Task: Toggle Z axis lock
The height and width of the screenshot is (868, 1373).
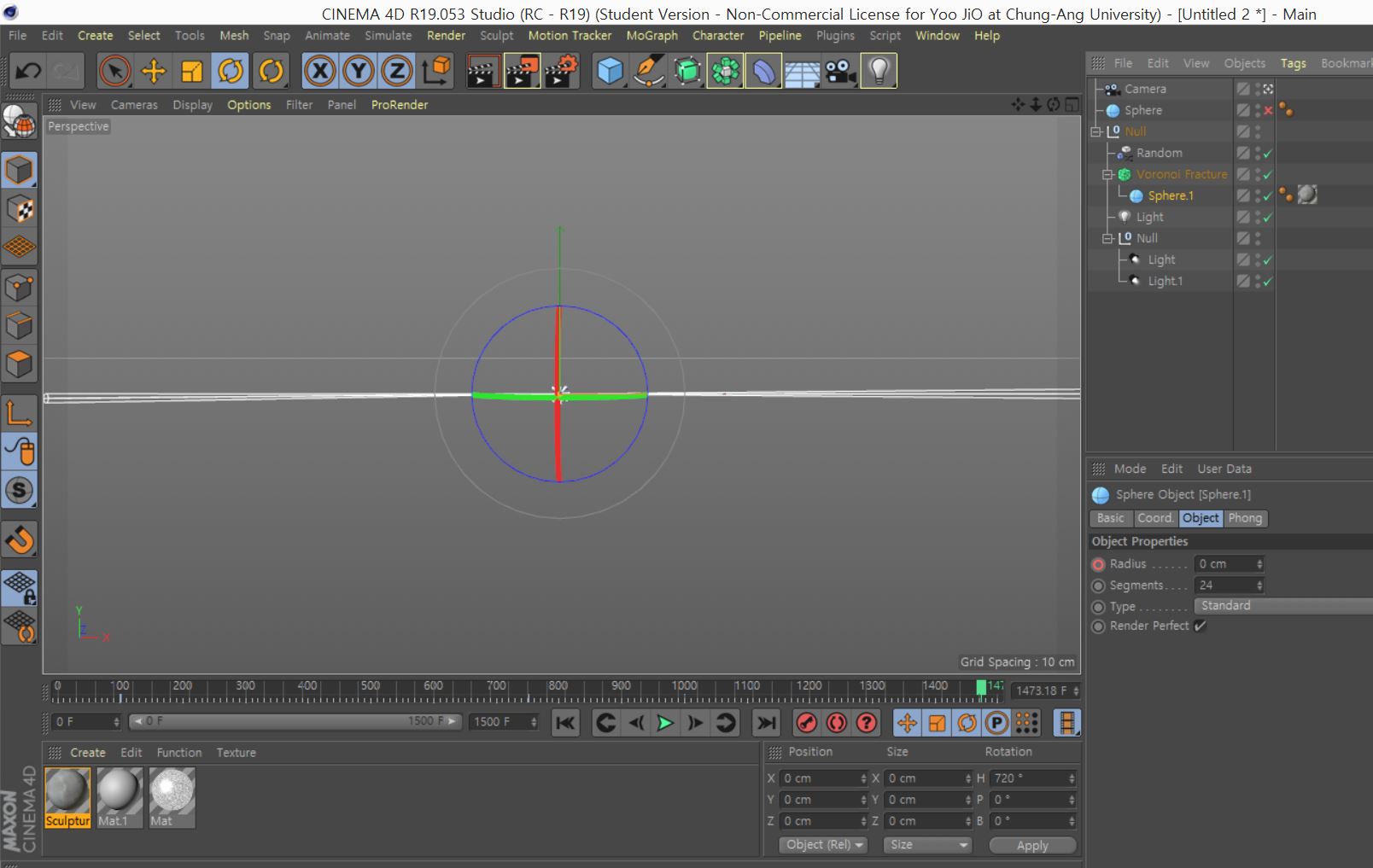Action: point(396,71)
